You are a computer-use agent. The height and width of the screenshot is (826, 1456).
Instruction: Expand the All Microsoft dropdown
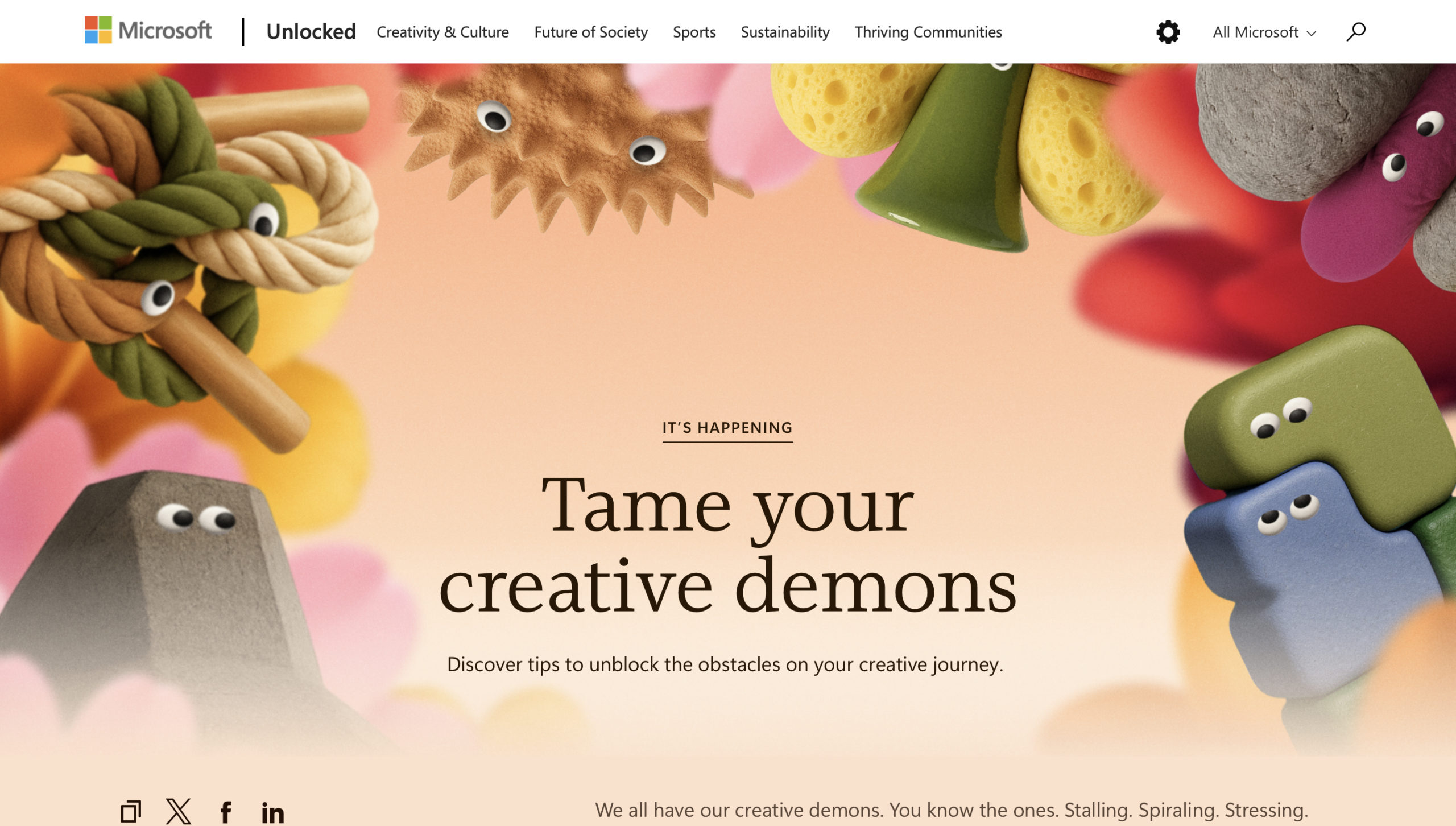(x=1264, y=32)
